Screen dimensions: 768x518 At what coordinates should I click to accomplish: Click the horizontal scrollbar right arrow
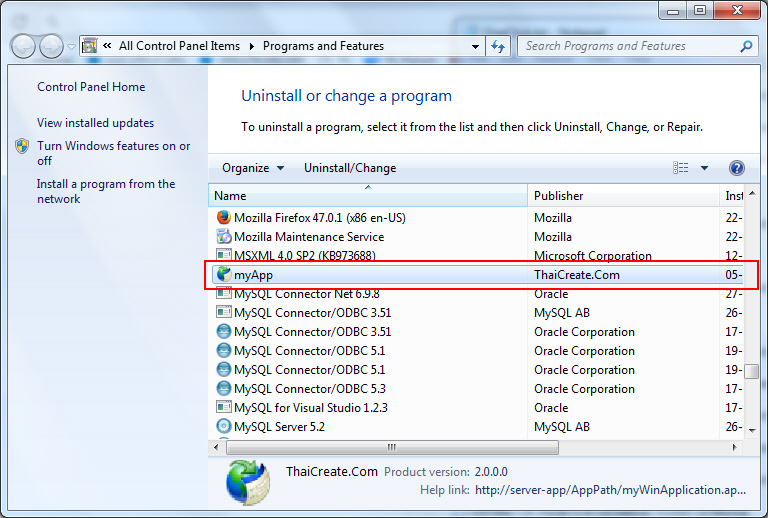[734, 447]
